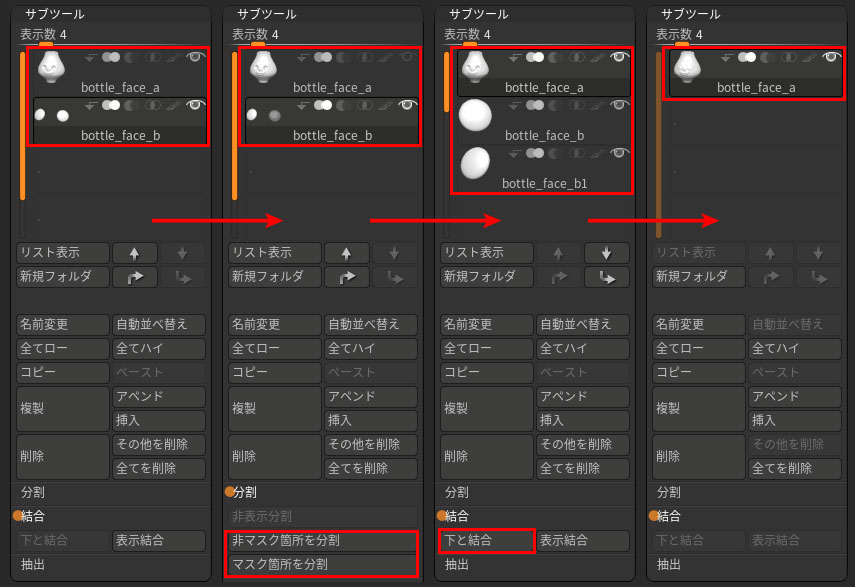855x587 pixels.
Task: Click orange subtool scrollbar in third panel
Action: [x=447, y=82]
